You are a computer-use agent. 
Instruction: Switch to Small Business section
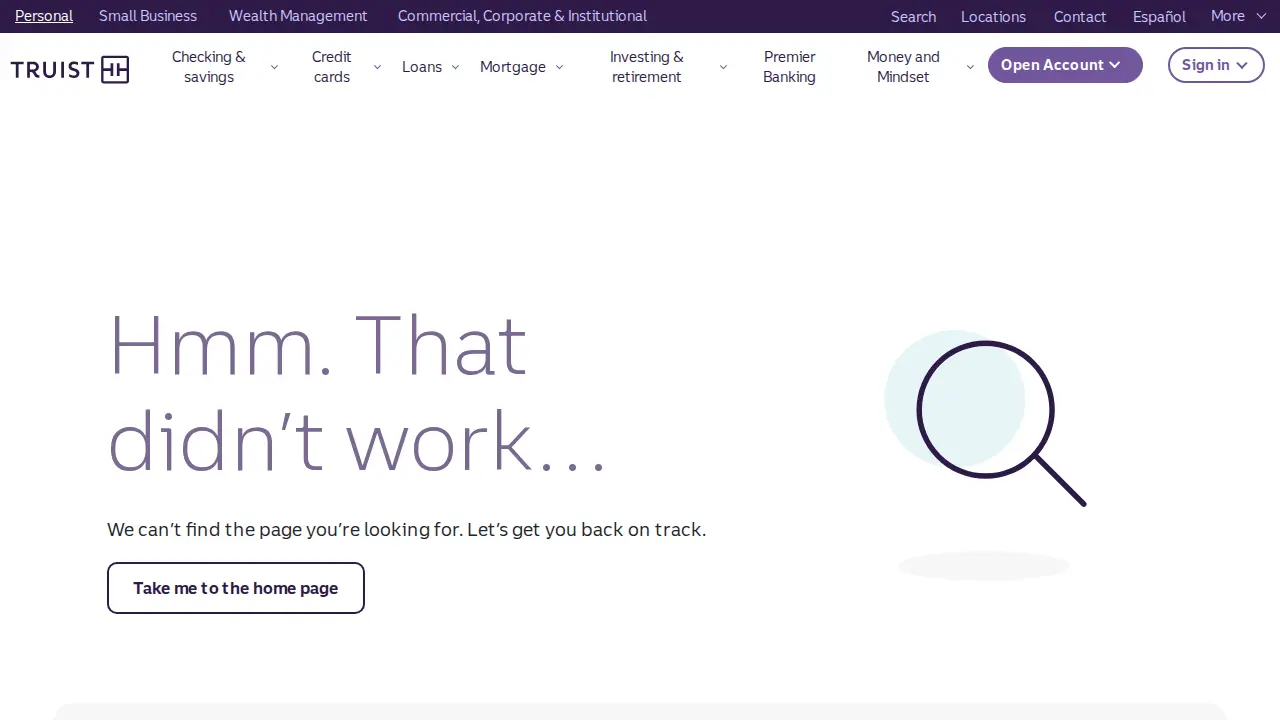(148, 16)
